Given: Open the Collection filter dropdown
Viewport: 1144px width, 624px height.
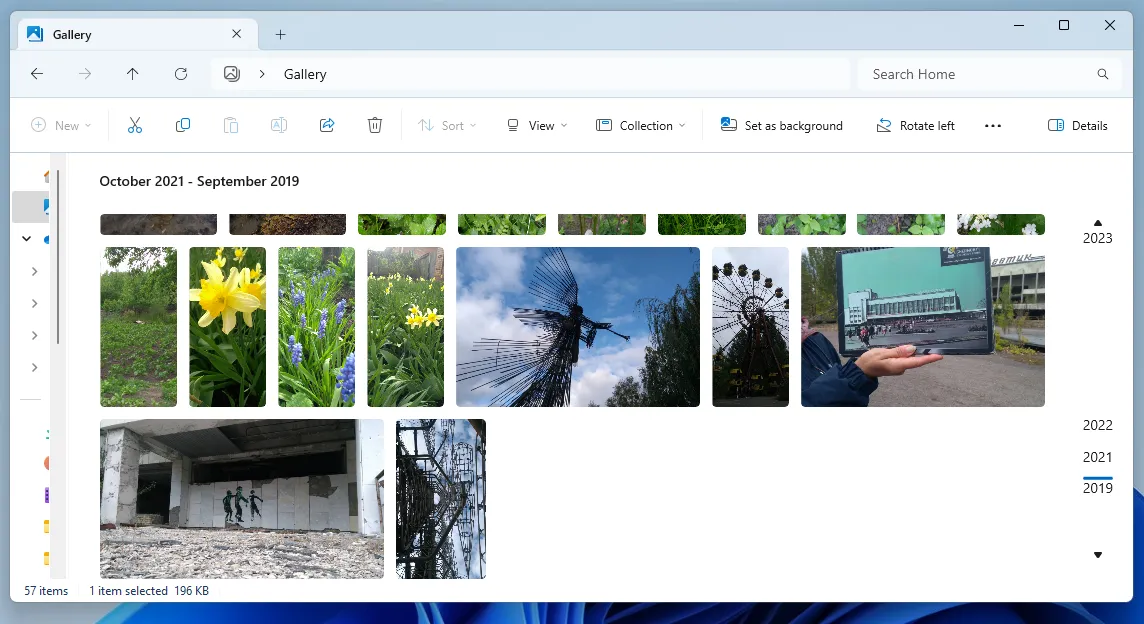Looking at the screenshot, I should 640,125.
